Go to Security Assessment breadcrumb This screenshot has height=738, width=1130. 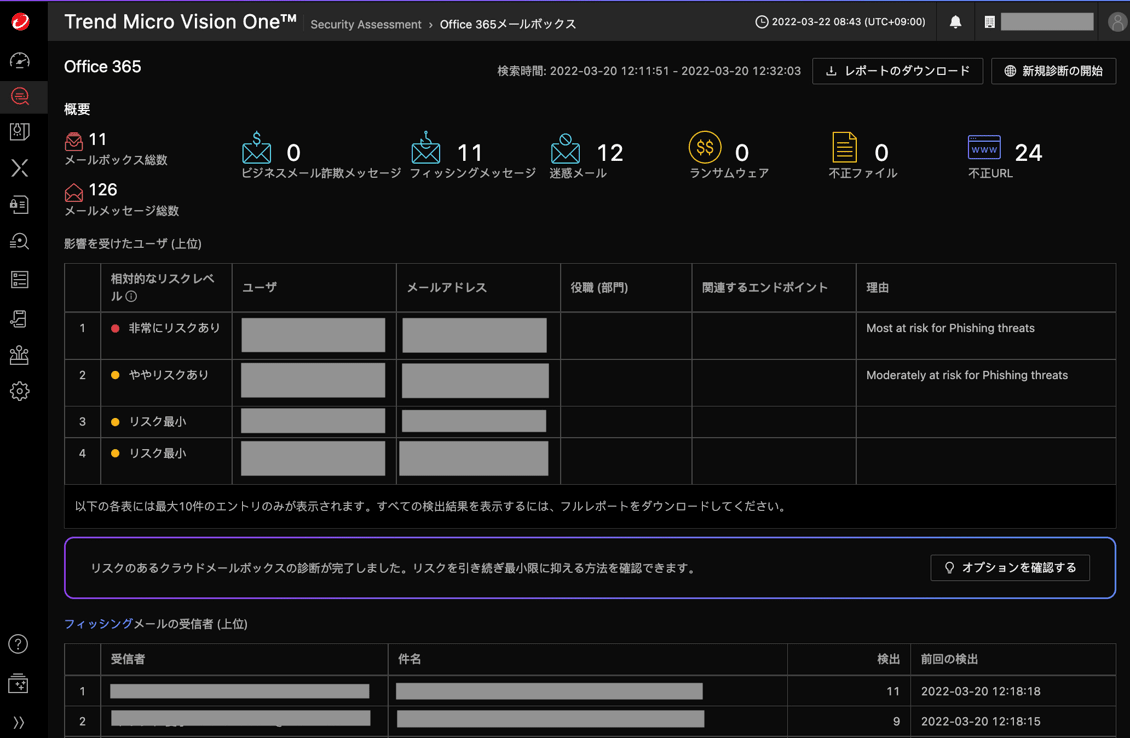click(x=365, y=24)
